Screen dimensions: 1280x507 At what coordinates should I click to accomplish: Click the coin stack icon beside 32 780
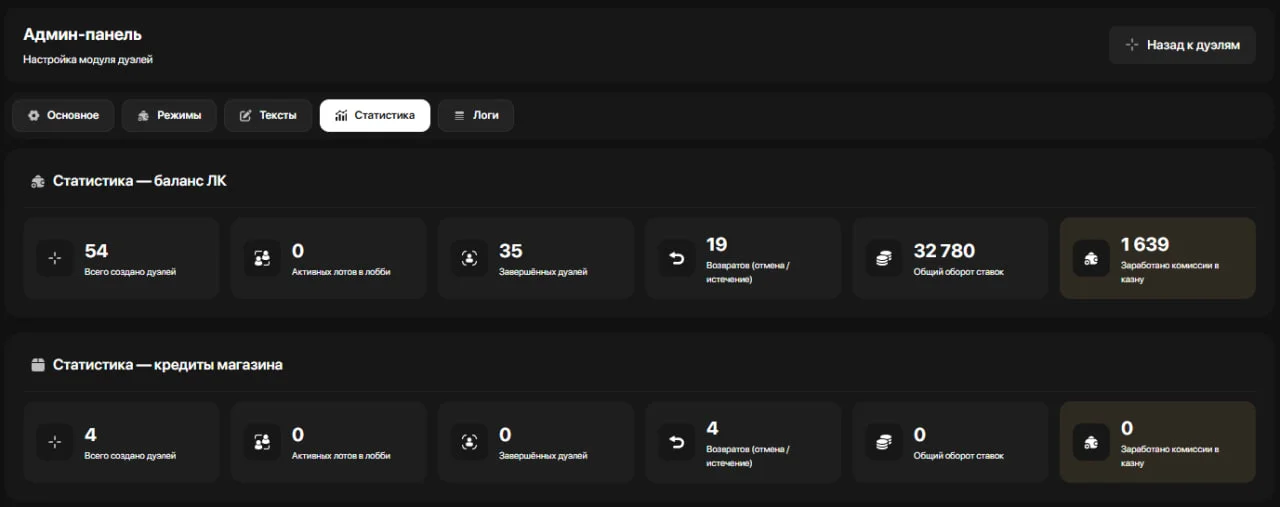[883, 258]
